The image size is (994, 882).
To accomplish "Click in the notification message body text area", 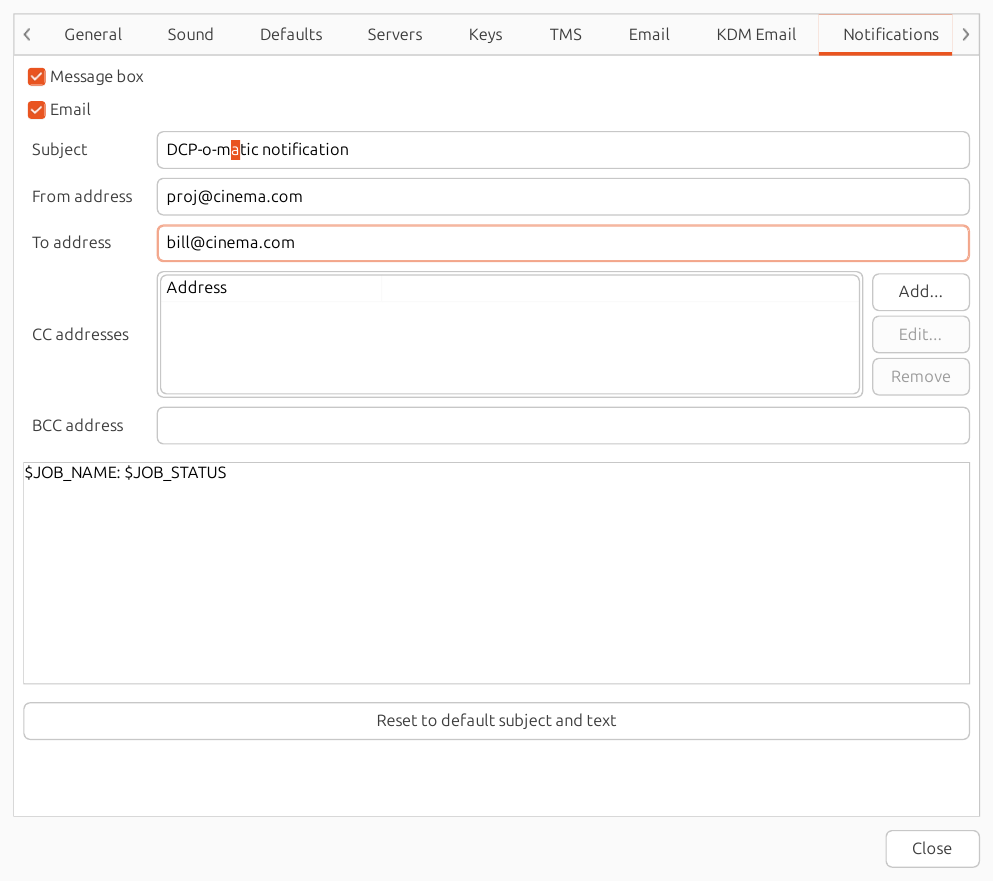I will (496, 573).
